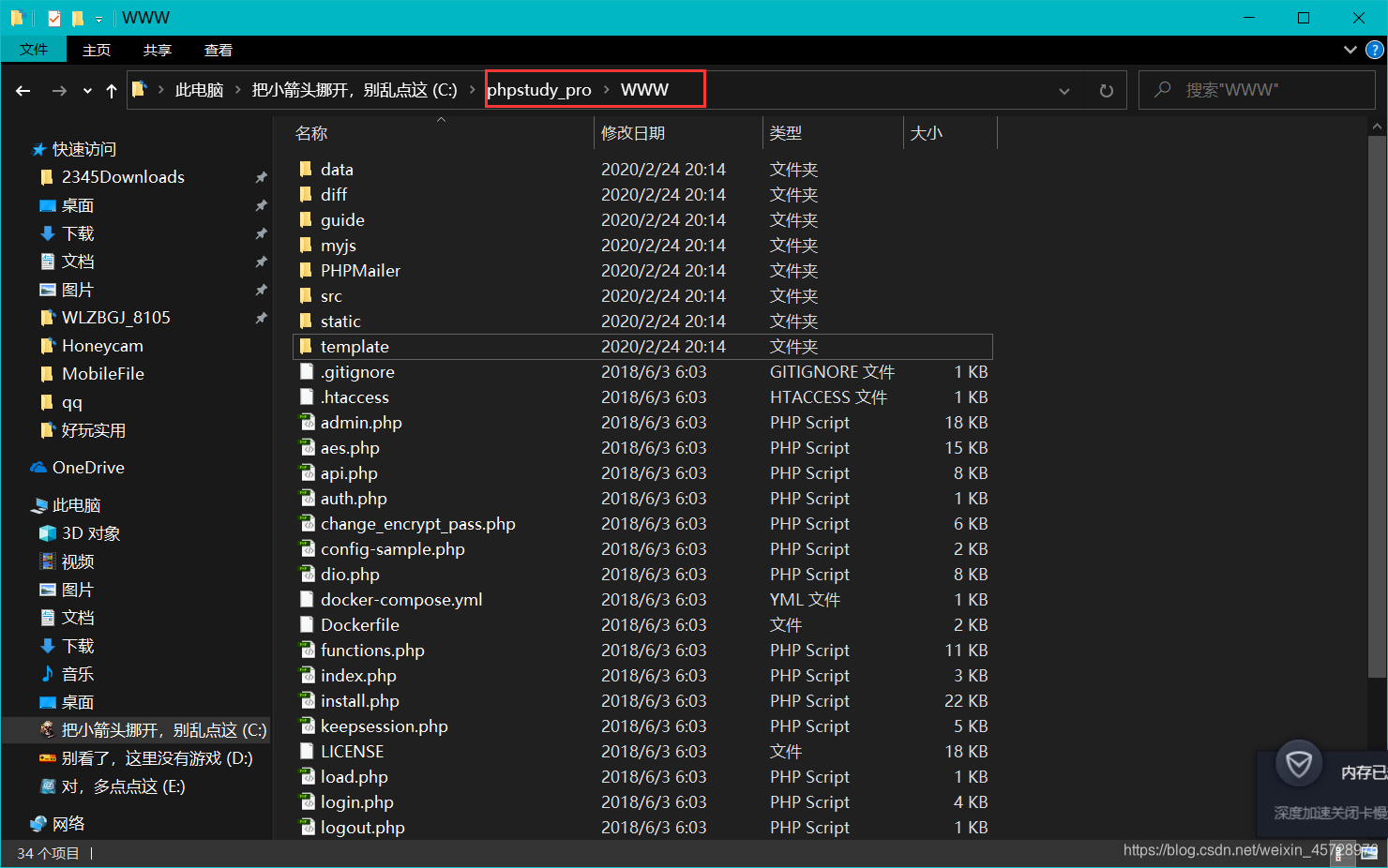Open OneDrive in the navigation pane
The height and width of the screenshot is (868, 1388).
click(88, 468)
